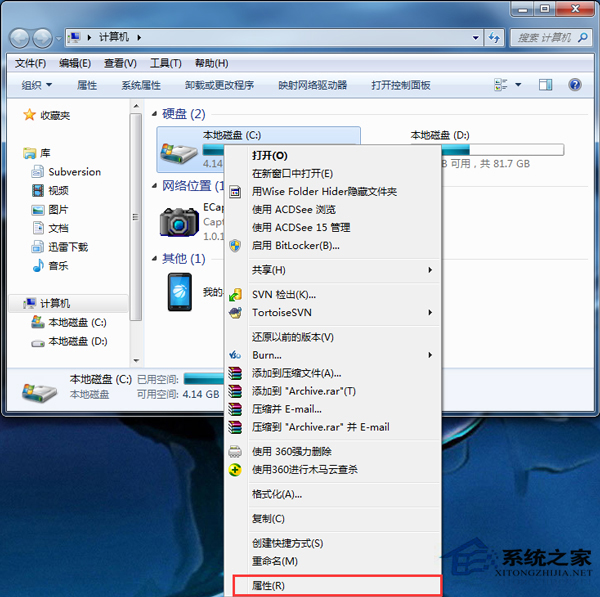Click the search magnifier icon
Screen dimensions: 600x597
pyautogui.click(x=582, y=38)
